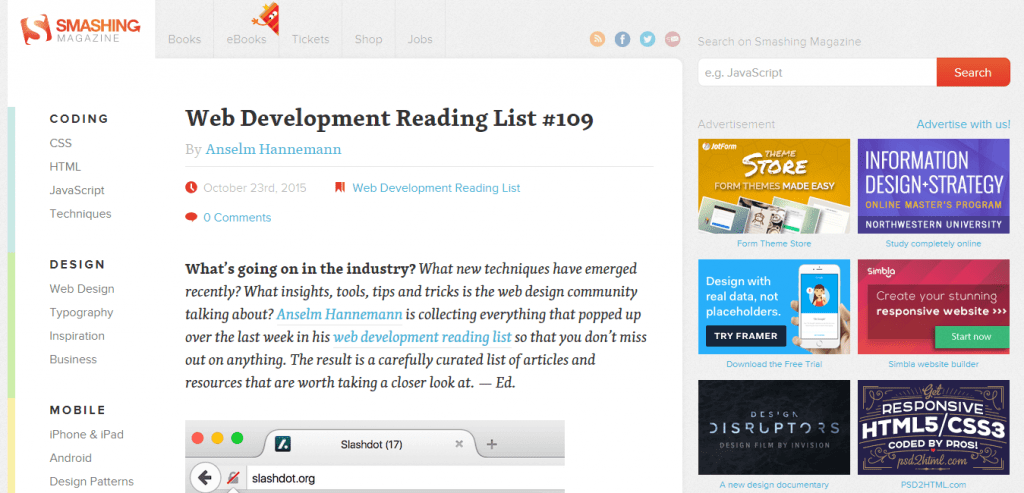
Task: Click the Design Disruptors film ad
Action: [774, 427]
